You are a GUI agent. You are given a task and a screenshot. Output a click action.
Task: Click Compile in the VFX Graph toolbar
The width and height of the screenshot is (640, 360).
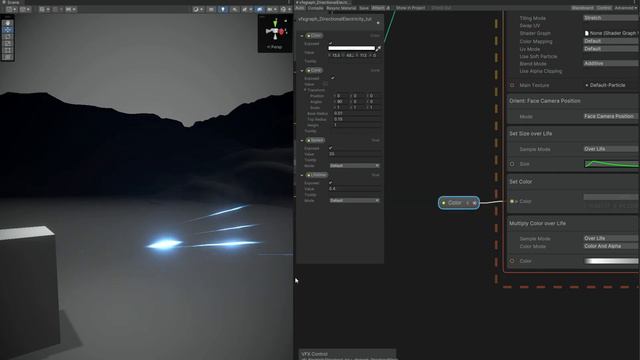point(316,8)
